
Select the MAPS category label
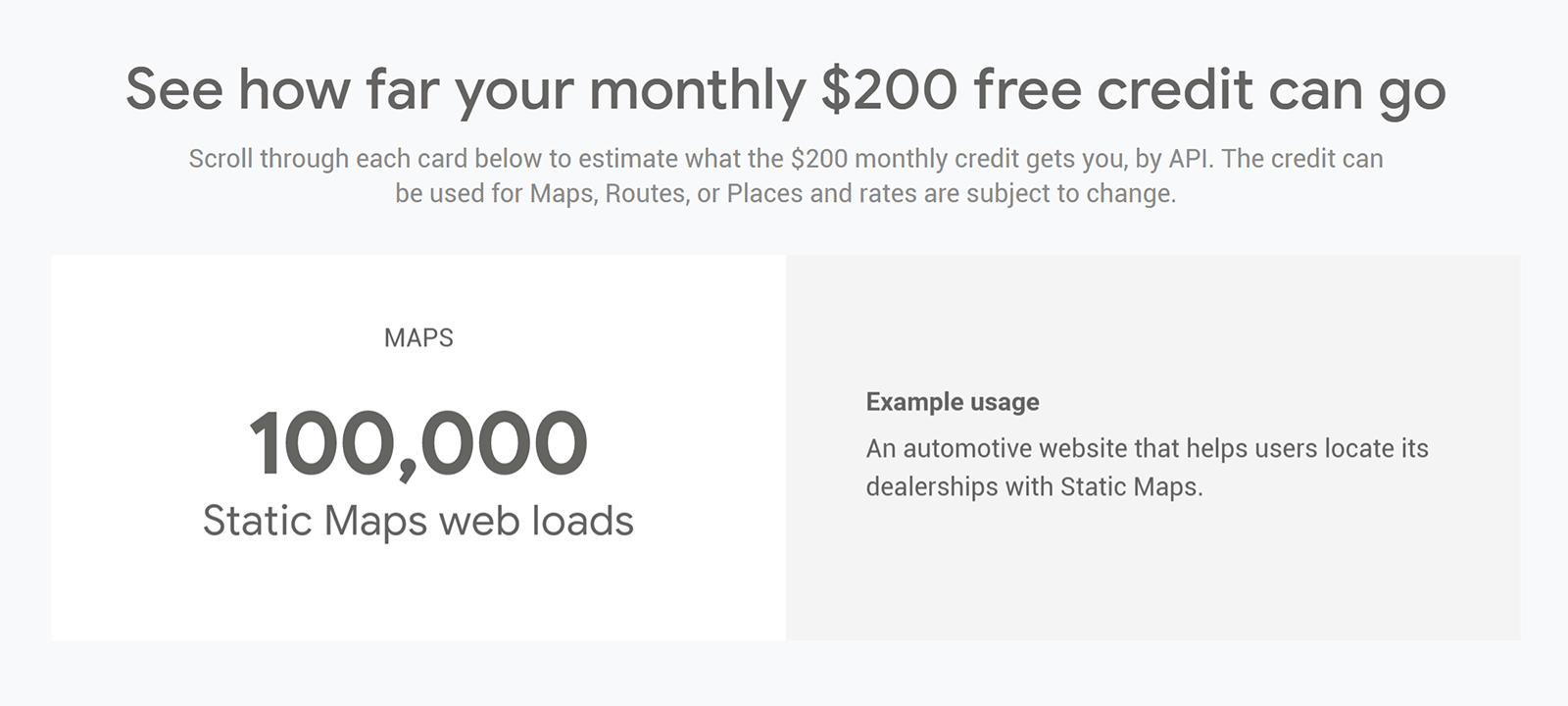(418, 338)
